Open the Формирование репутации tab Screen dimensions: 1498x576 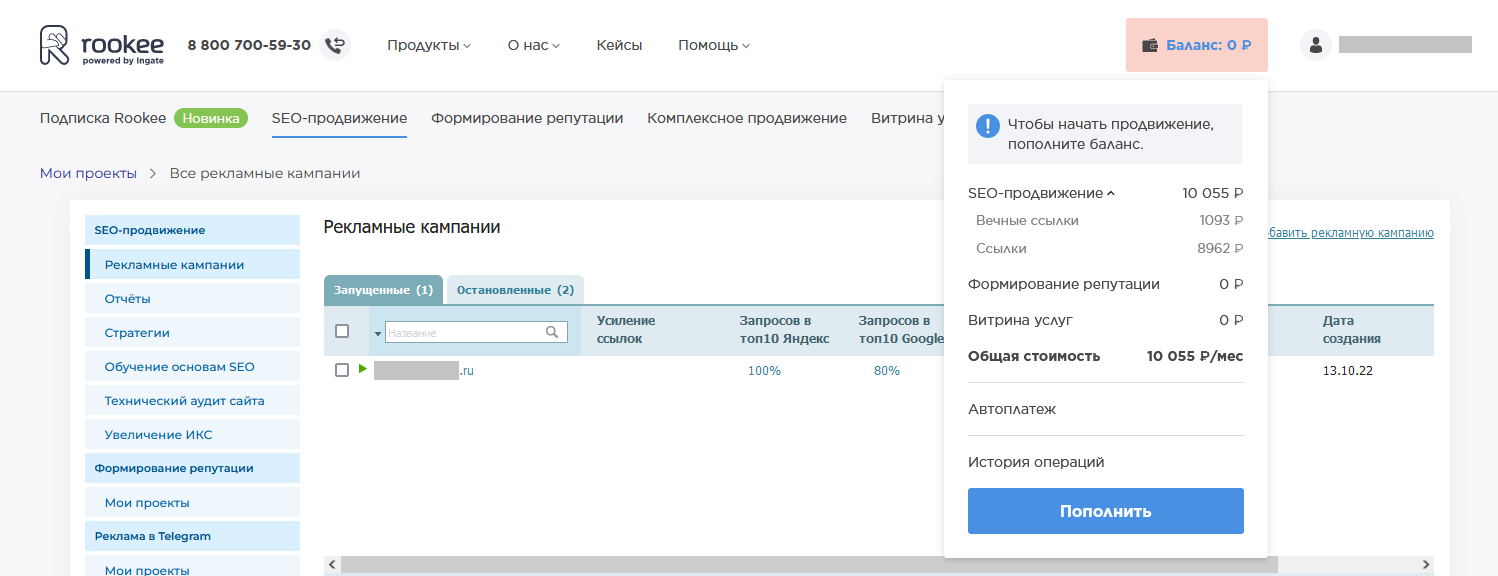[527, 118]
